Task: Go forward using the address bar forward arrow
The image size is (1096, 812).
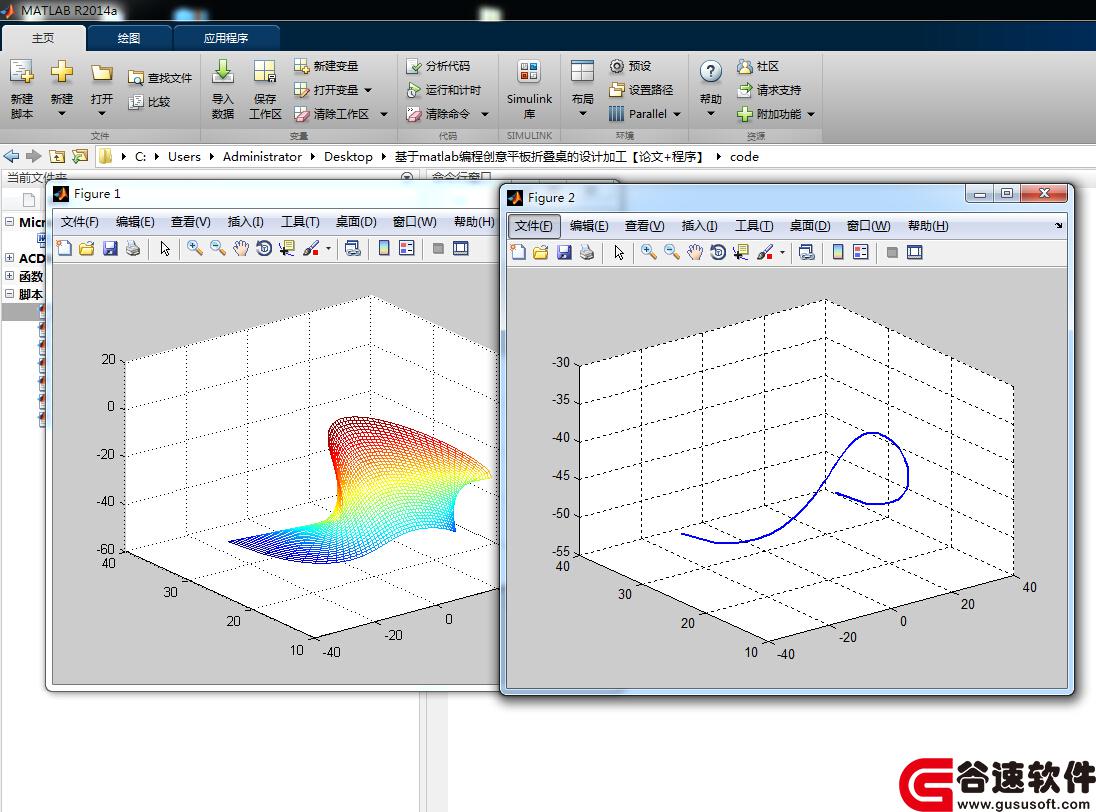Action: (34, 156)
